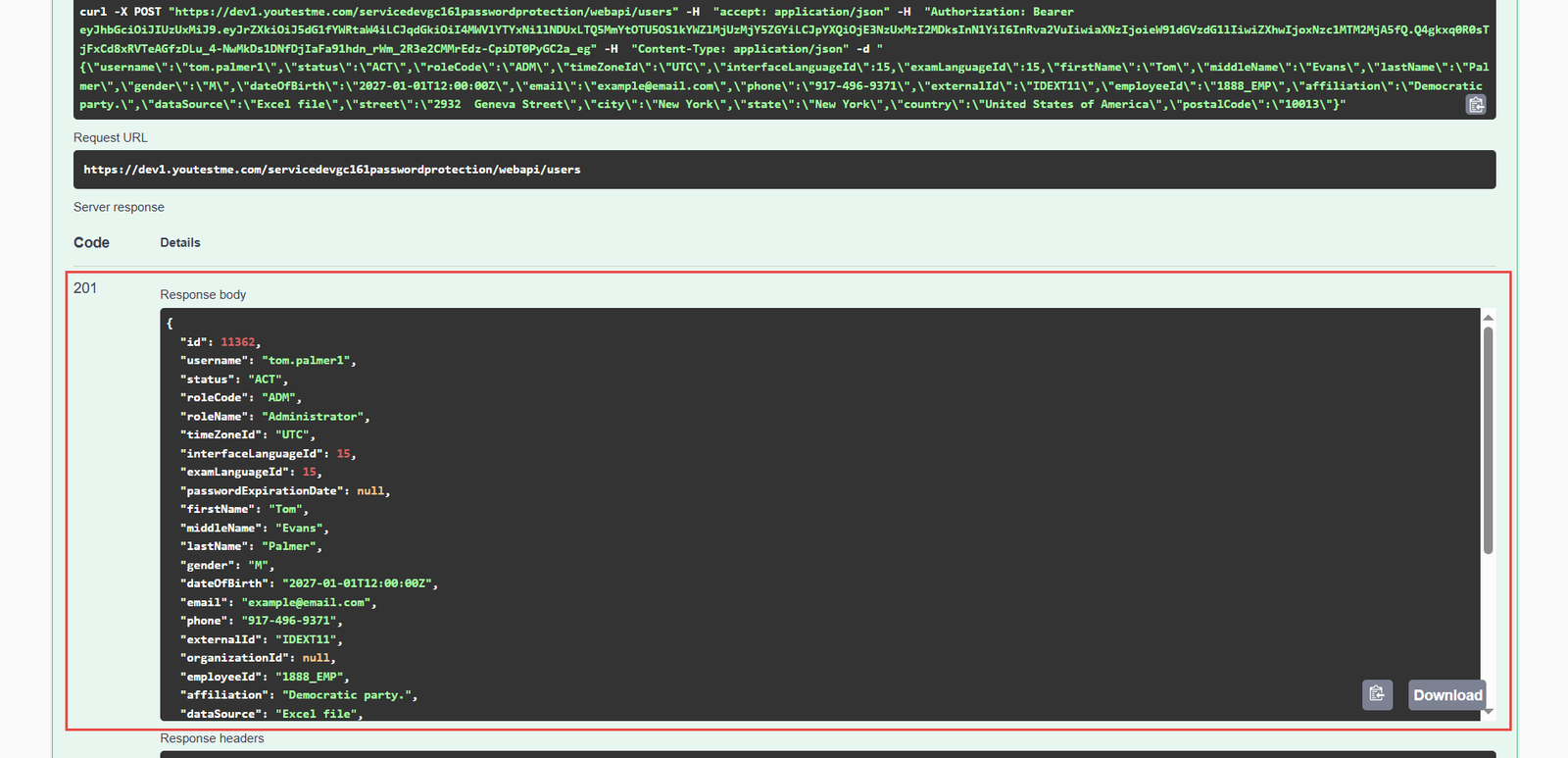The height and width of the screenshot is (758, 1568).
Task: Download the response body
Action: coord(1446,694)
